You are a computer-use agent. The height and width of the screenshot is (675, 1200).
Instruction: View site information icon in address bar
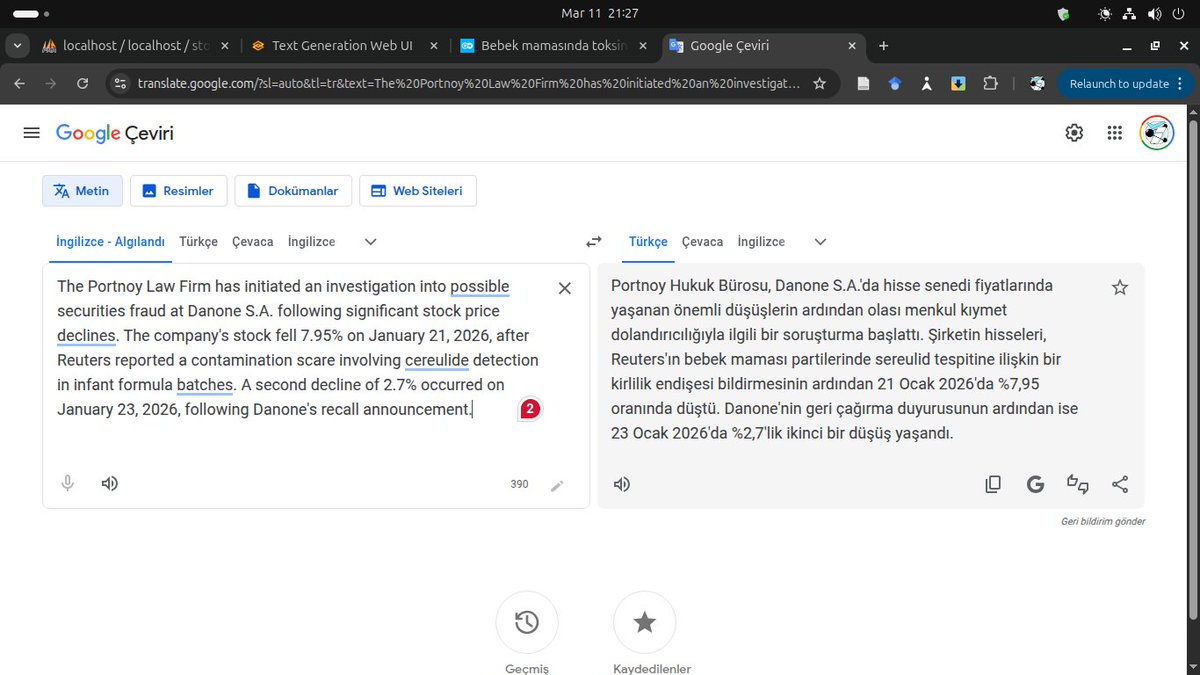(x=120, y=84)
